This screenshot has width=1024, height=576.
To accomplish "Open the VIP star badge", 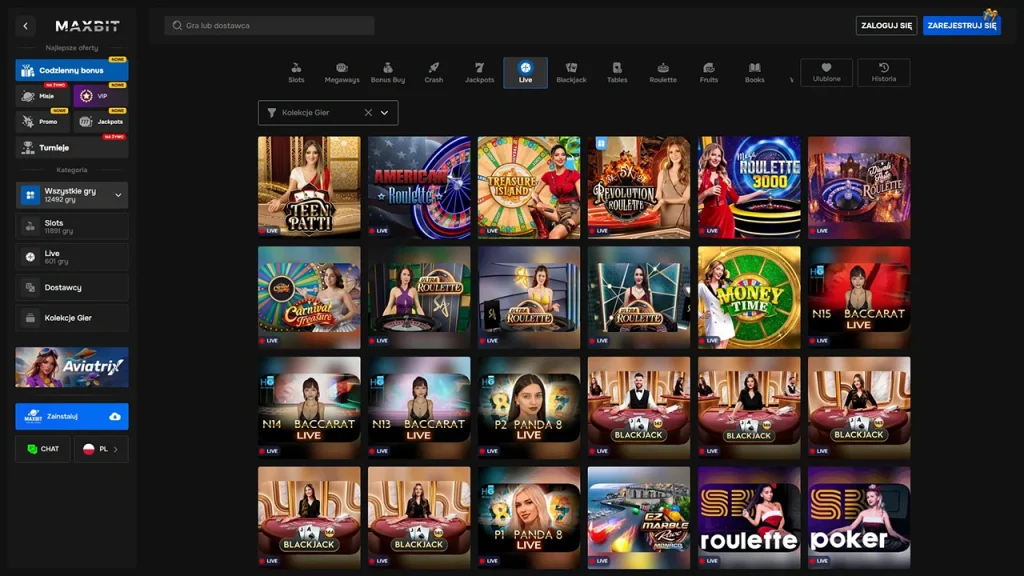I will point(87,96).
